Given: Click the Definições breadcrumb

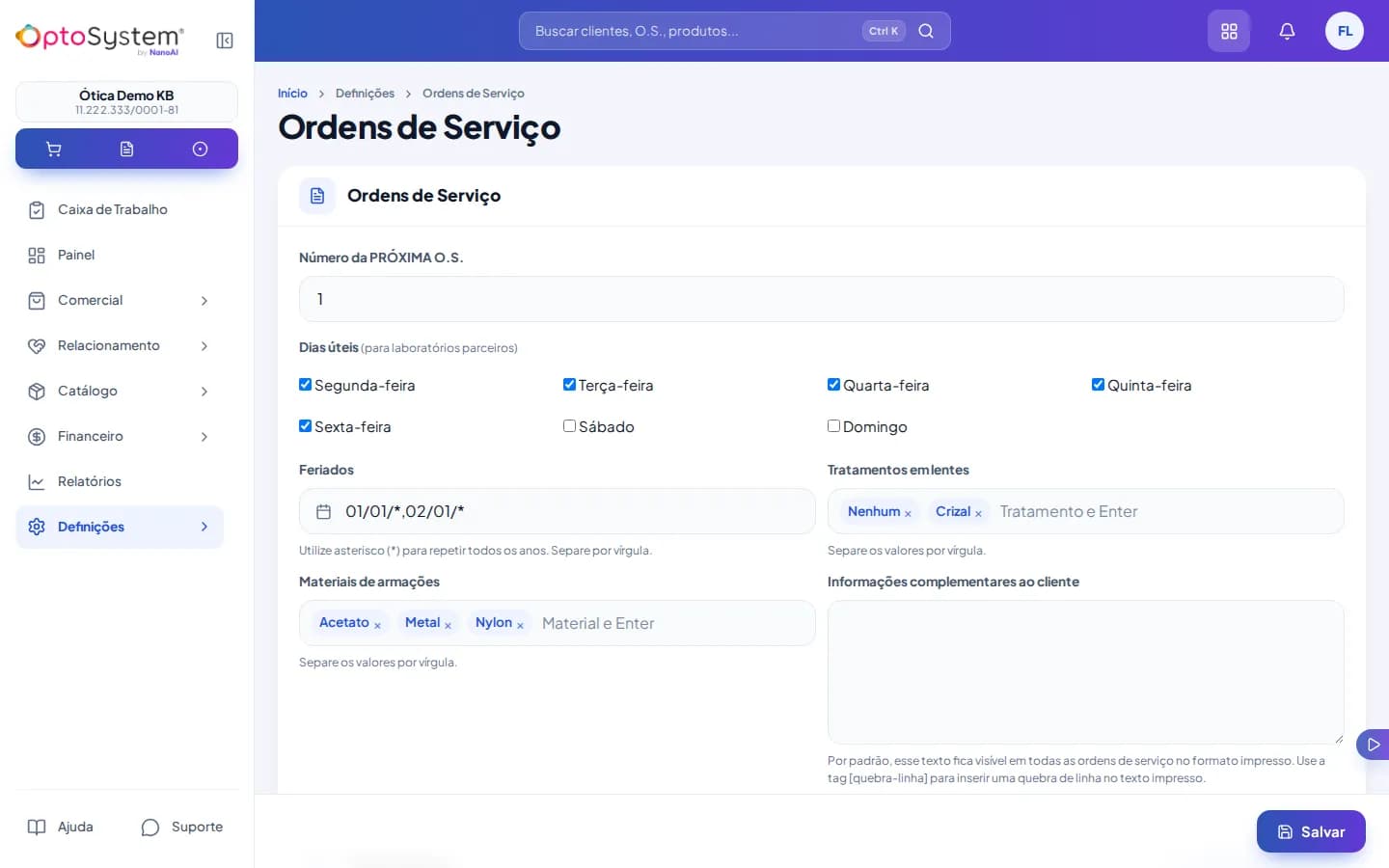Looking at the screenshot, I should 365,94.
